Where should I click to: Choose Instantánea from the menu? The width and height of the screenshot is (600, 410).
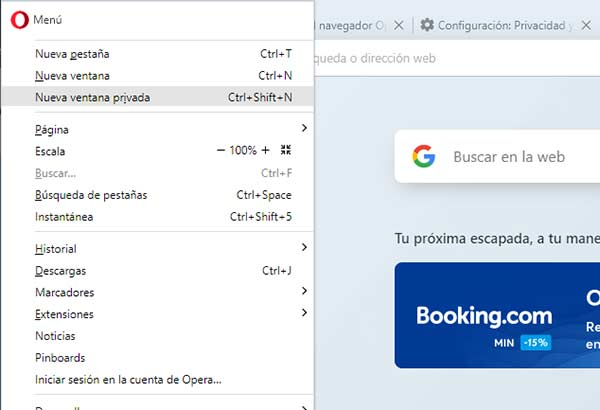[x=158, y=217]
